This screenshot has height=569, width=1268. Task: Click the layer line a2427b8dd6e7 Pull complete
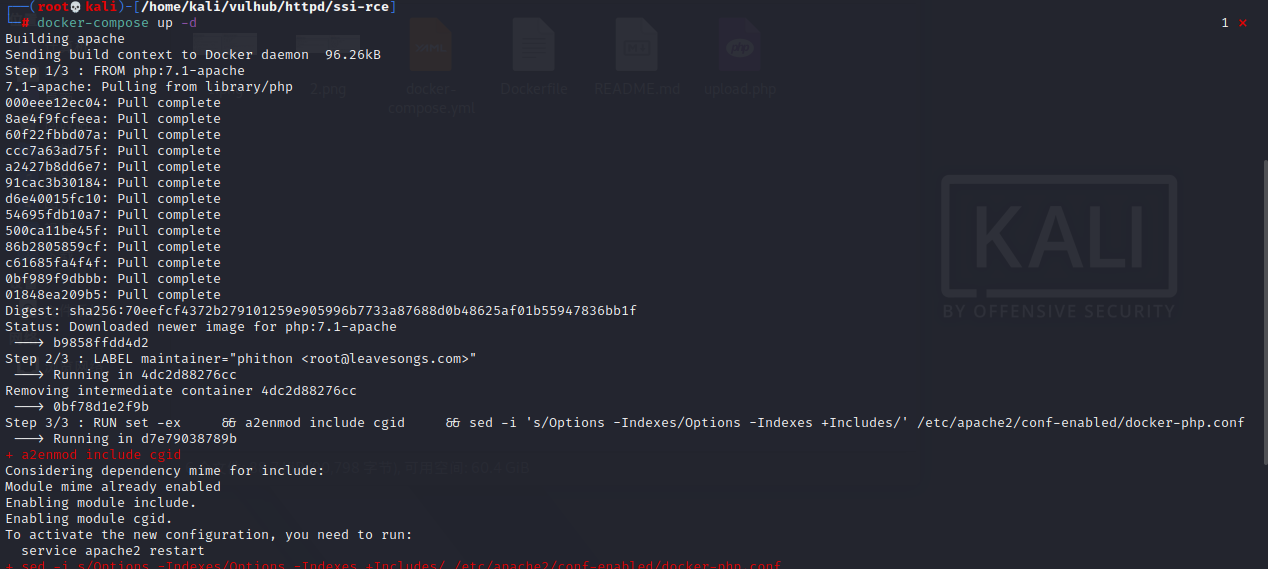pyautogui.click(x=113, y=167)
